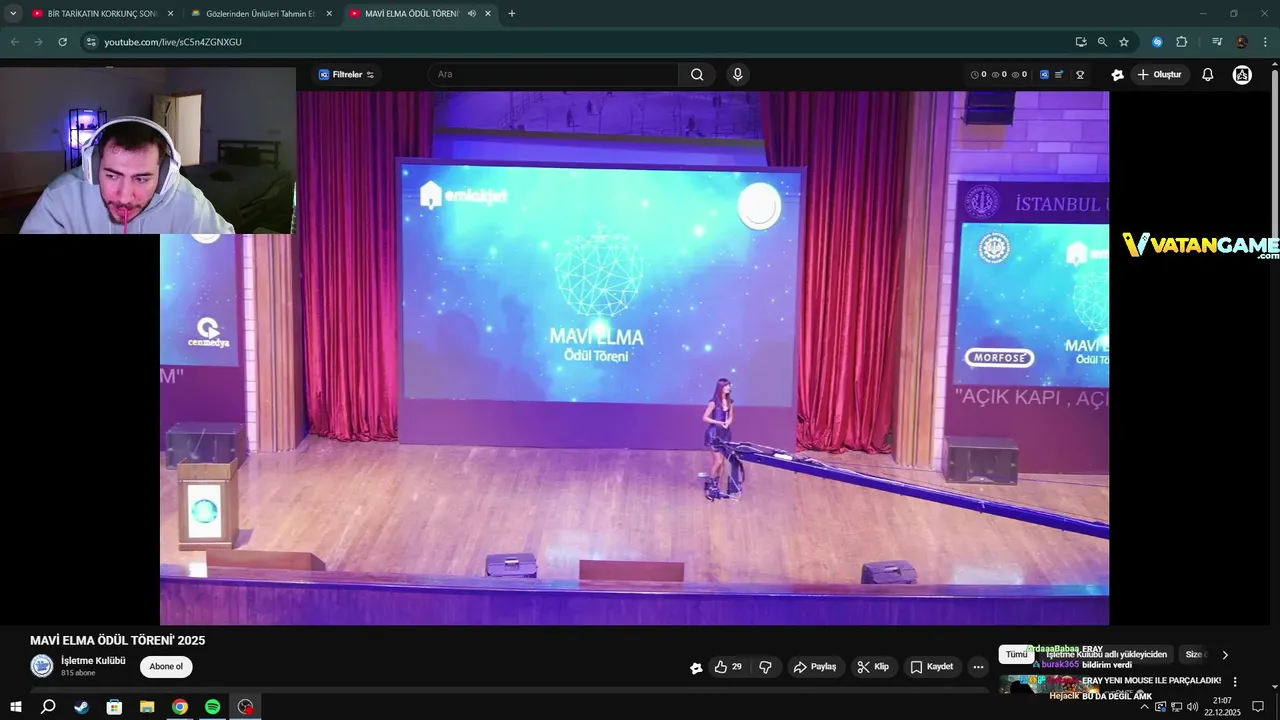Viewport: 1280px width, 720px height.
Task: Mute audio on MAVİ ELMA tab speaker icon
Action: 471,14
